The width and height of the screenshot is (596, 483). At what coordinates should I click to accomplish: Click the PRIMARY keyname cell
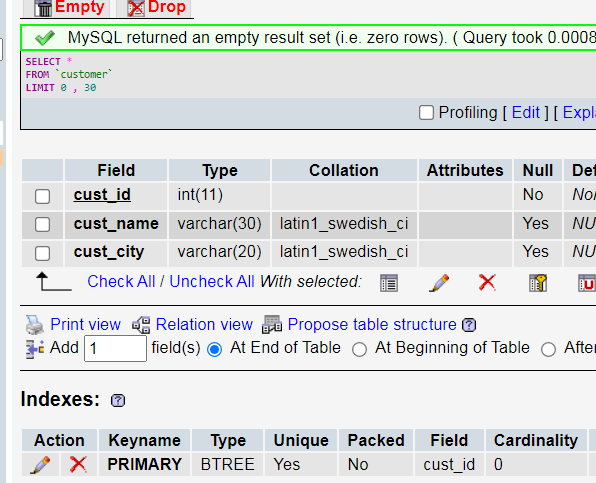[x=144, y=464]
